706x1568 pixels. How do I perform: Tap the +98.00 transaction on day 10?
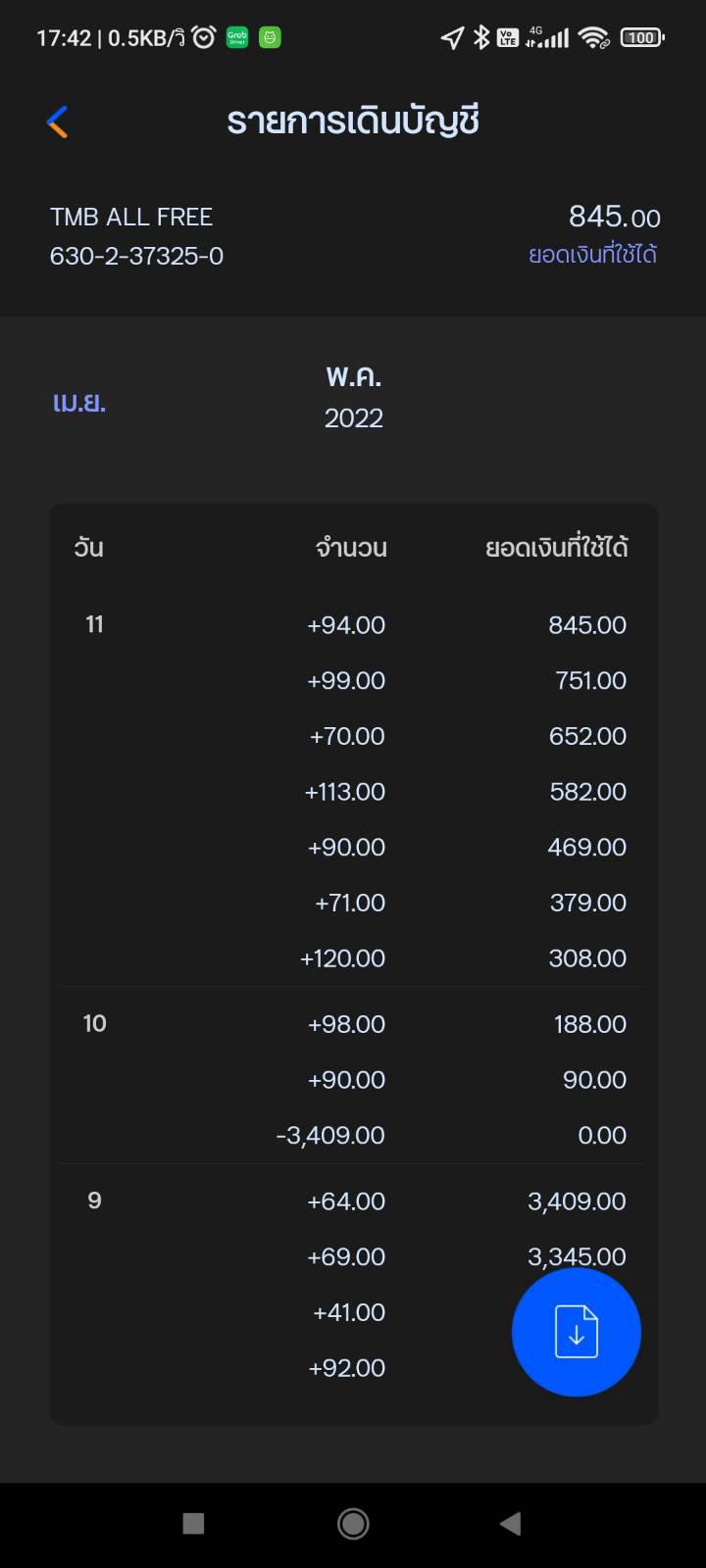click(353, 1024)
